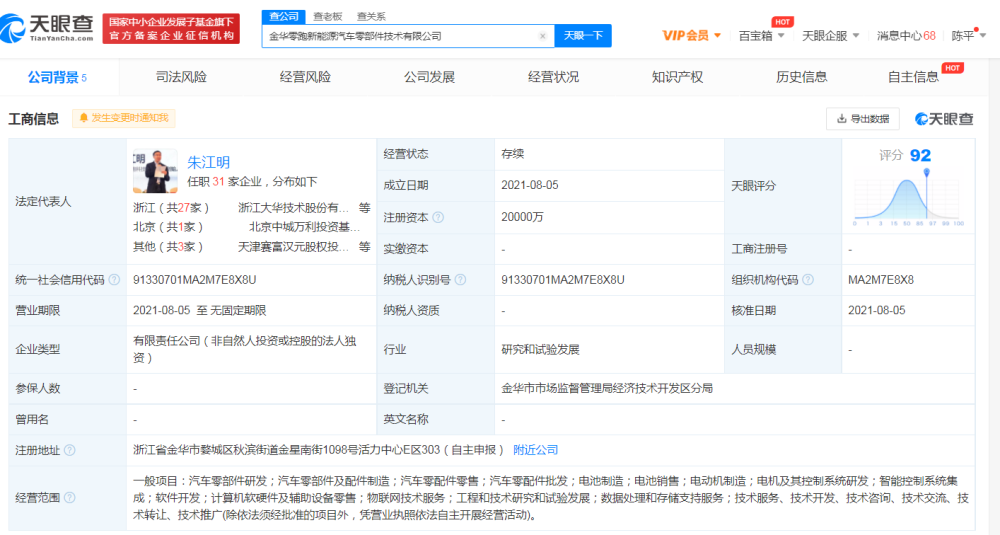Show info icon next to 经营范围
Viewport: 1000px width, 535px height.
pos(70,497)
